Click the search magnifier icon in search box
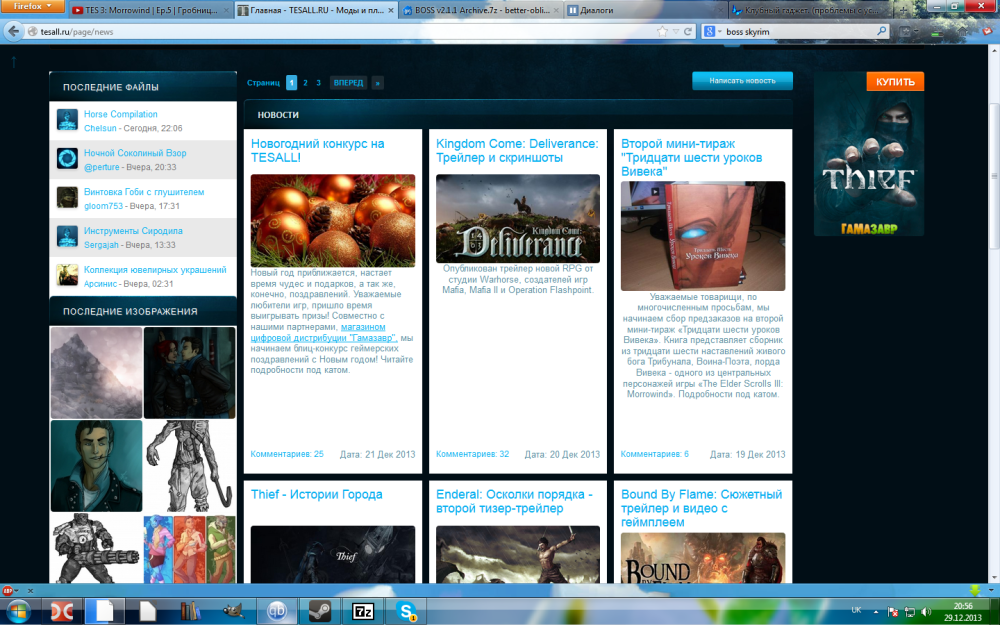 [881, 31]
